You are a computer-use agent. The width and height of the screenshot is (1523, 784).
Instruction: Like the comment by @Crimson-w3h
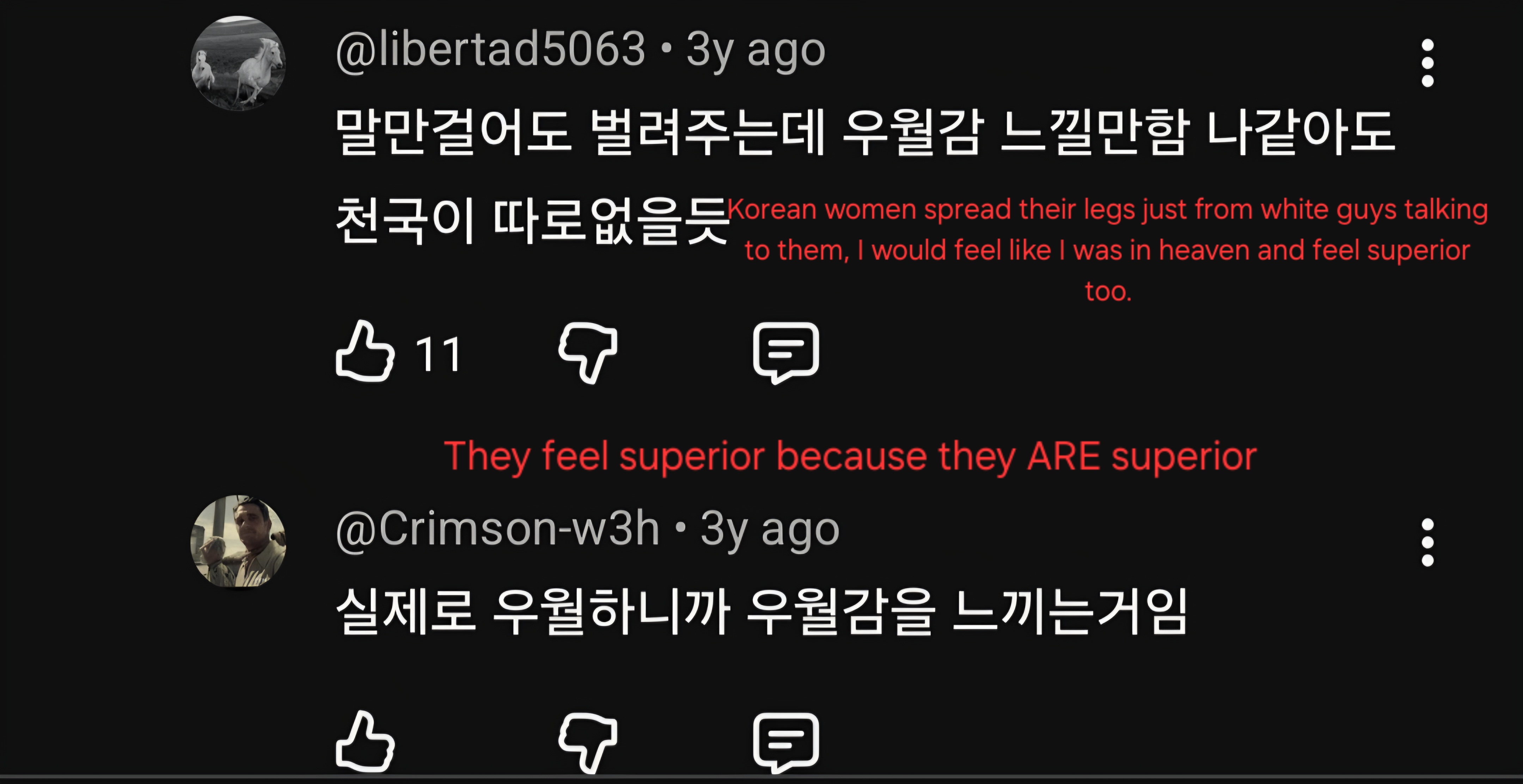(365, 741)
